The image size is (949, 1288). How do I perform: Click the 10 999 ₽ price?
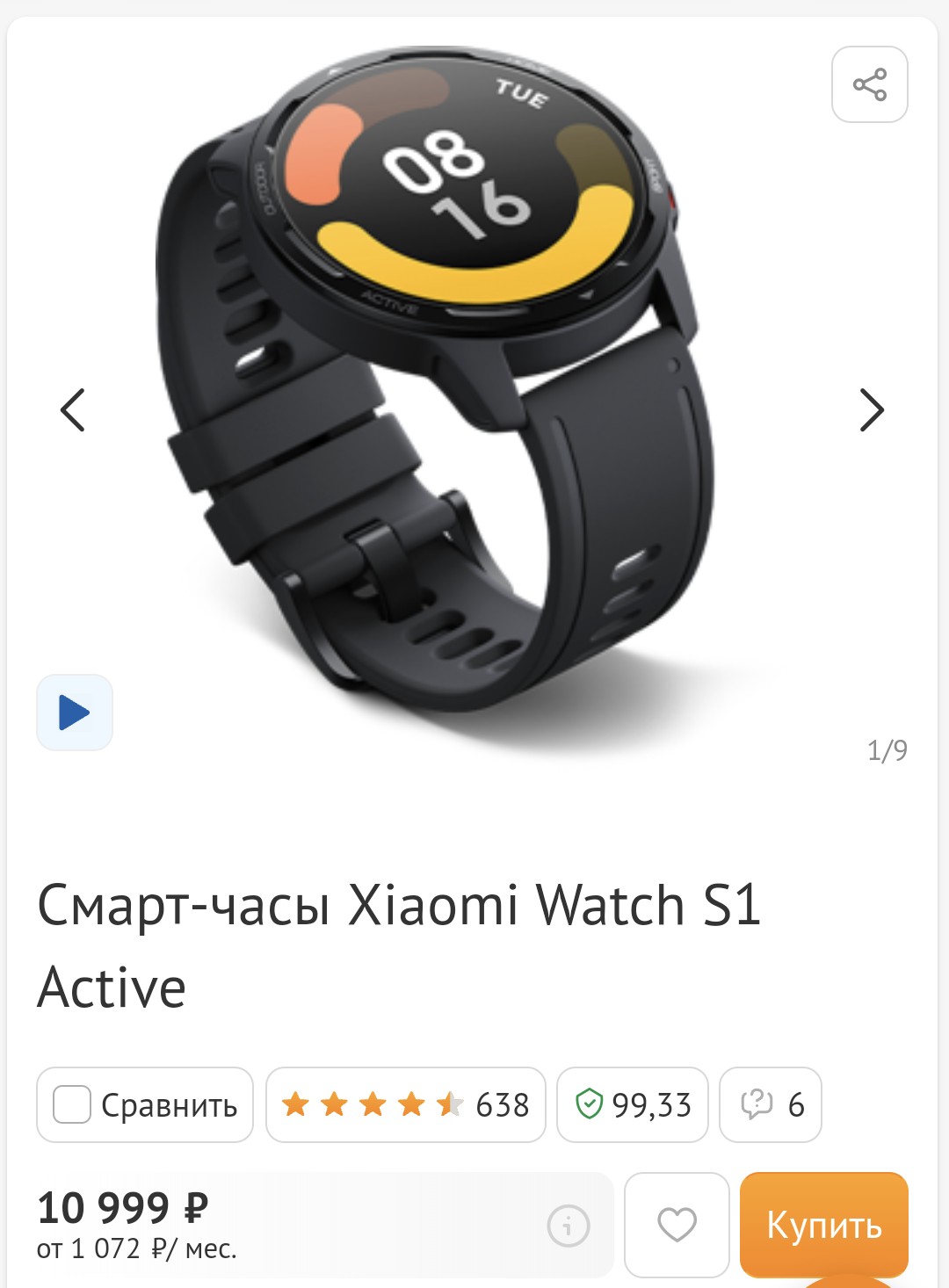click(x=122, y=1207)
